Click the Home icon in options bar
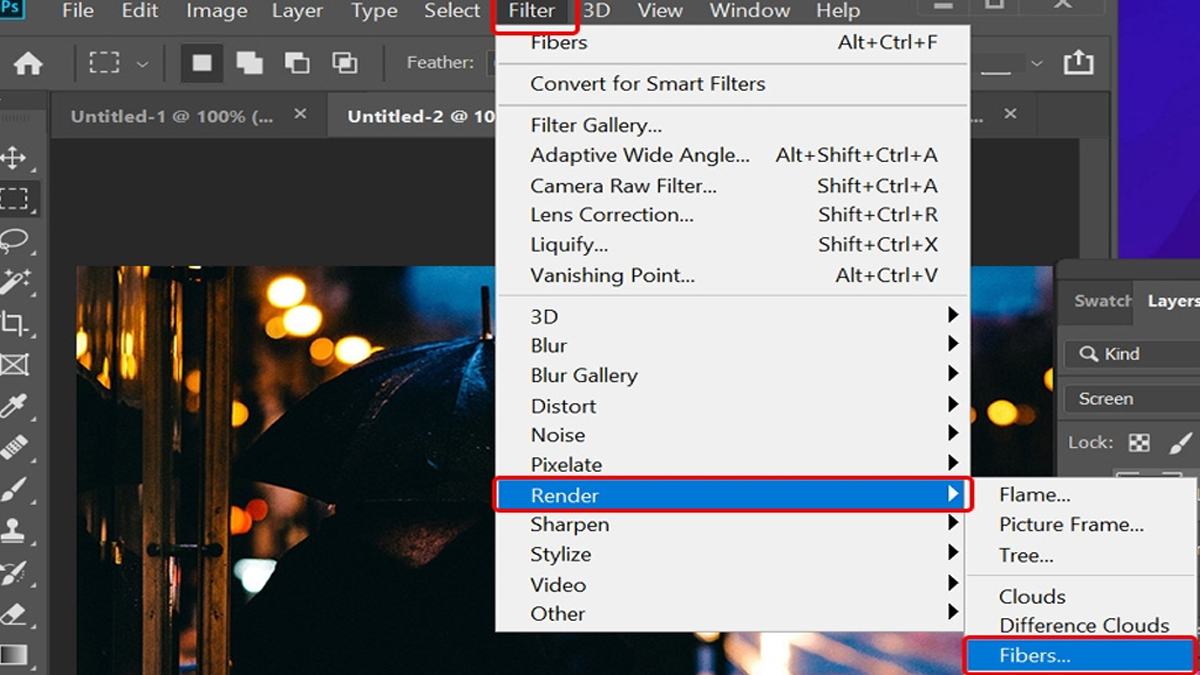The image size is (1200, 675). coord(28,64)
